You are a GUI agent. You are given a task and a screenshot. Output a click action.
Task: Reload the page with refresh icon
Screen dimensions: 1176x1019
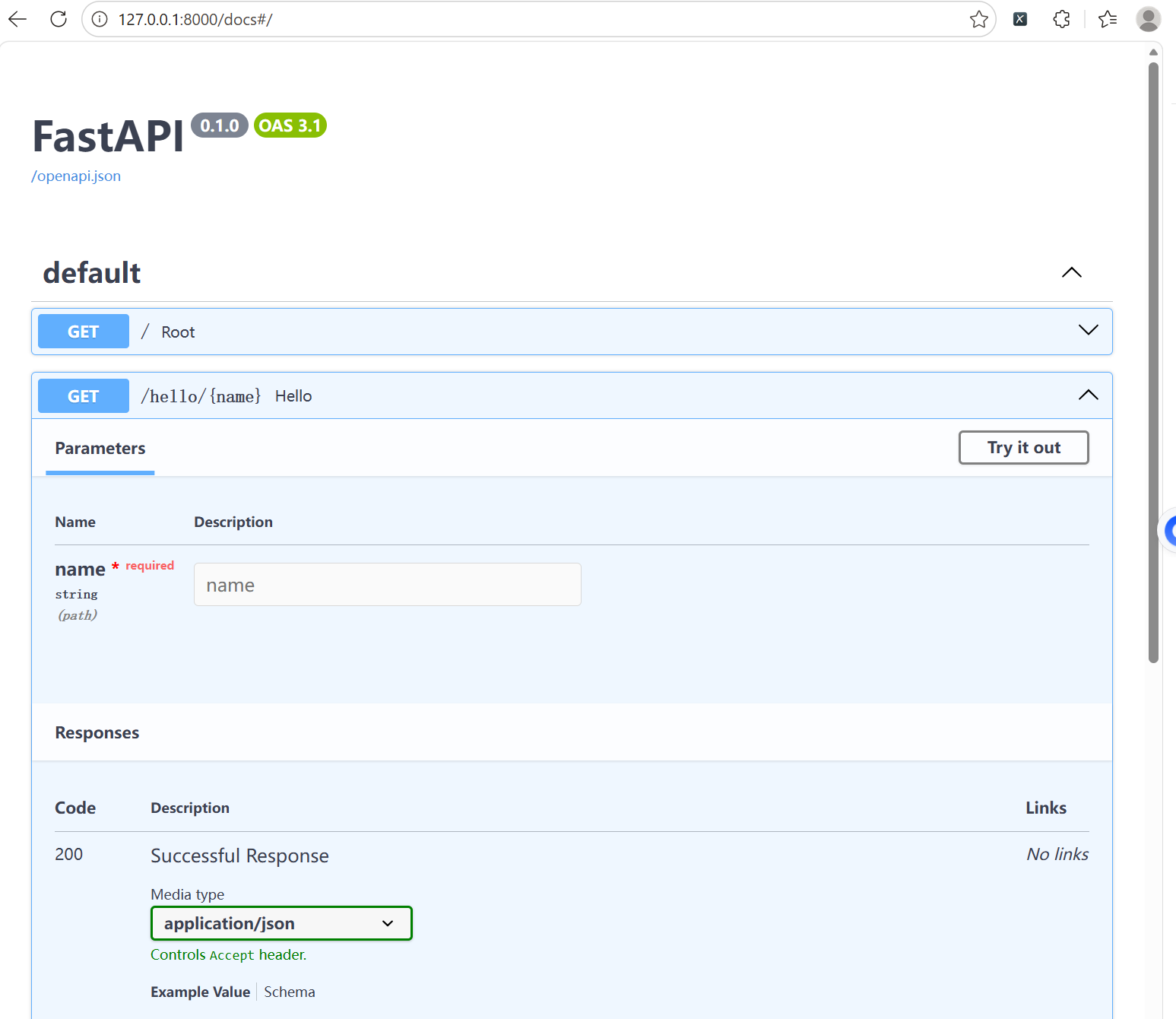[x=59, y=19]
